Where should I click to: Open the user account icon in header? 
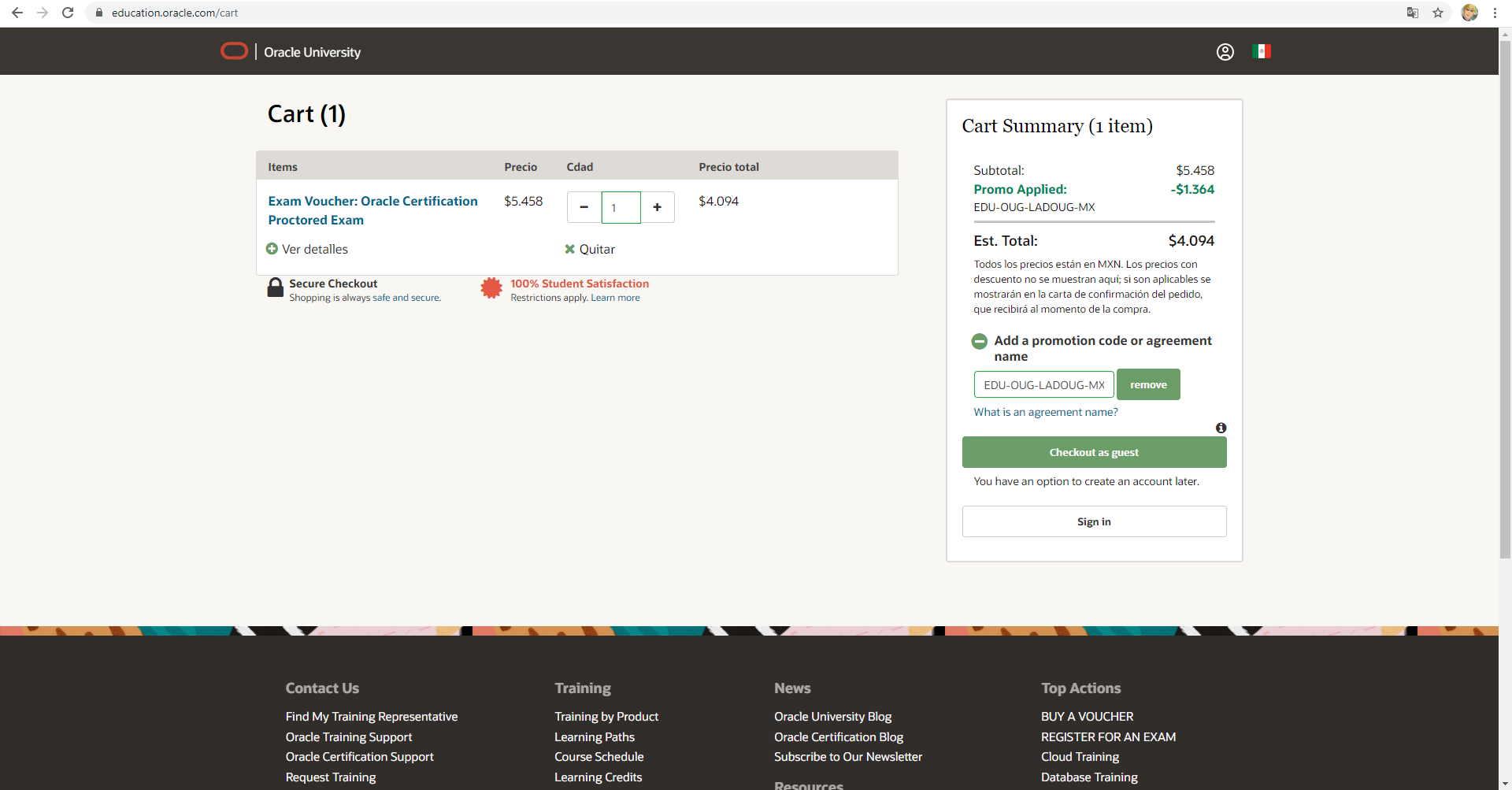[1225, 52]
